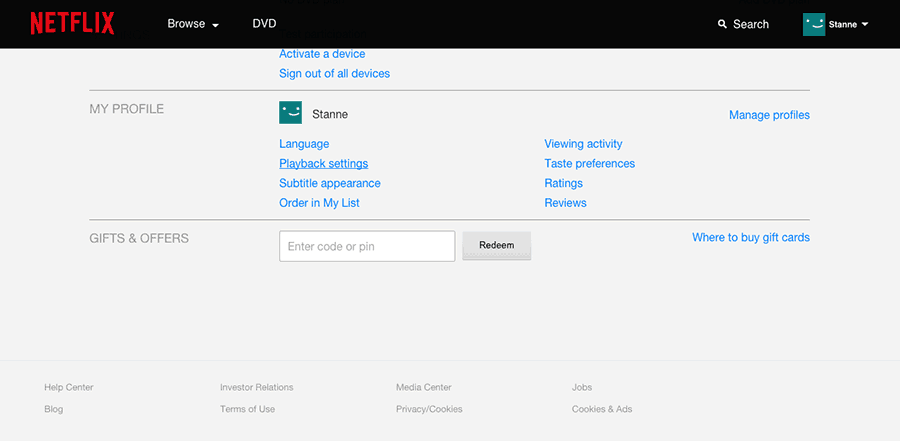Screen dimensions: 900x441
Task: Open Taste preferences link
Action: [589, 164]
